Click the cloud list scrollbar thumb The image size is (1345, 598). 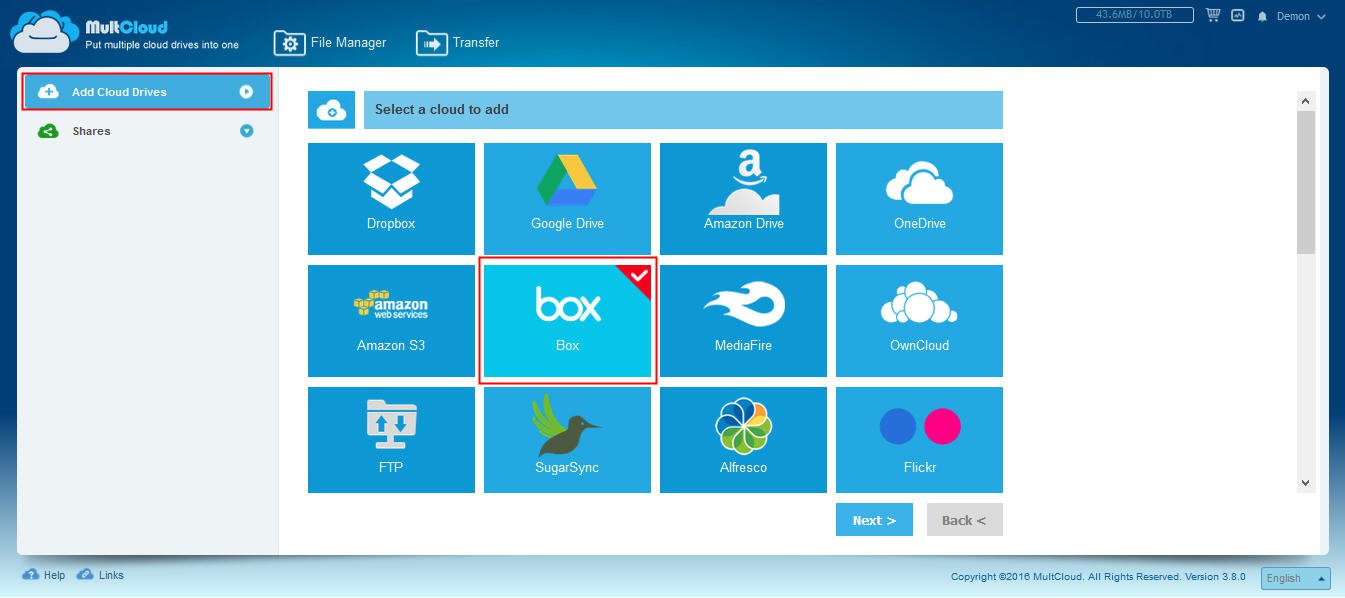click(x=1306, y=183)
